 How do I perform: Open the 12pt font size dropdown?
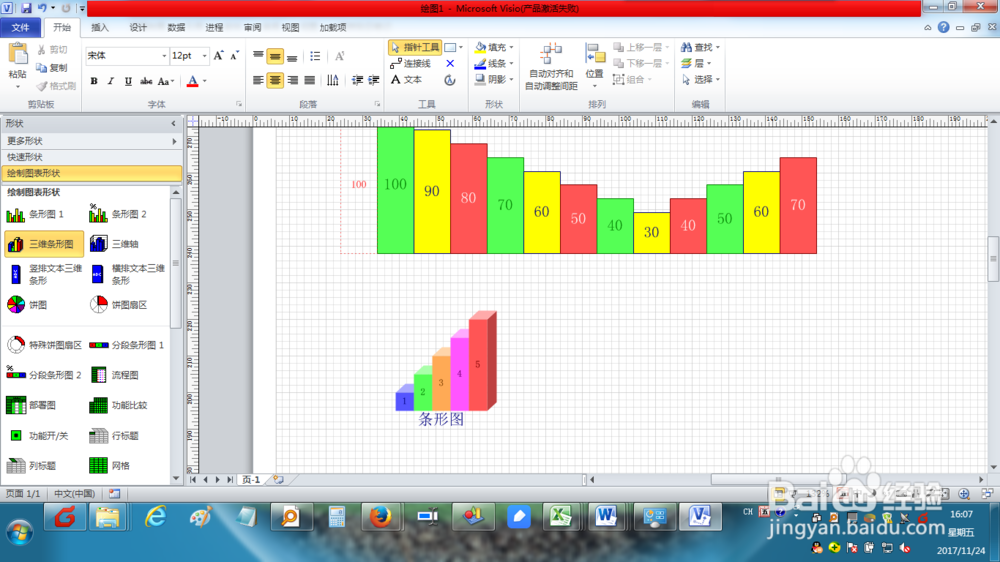204,56
